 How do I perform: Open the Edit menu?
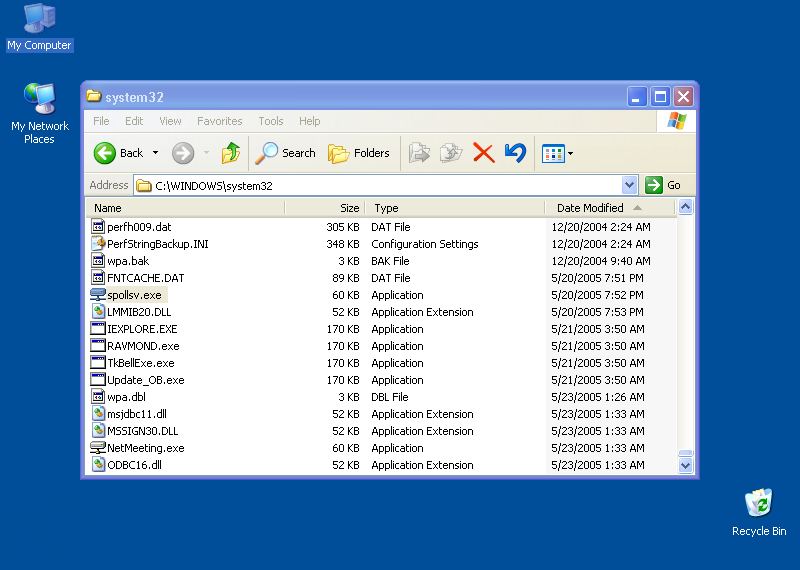tap(134, 121)
